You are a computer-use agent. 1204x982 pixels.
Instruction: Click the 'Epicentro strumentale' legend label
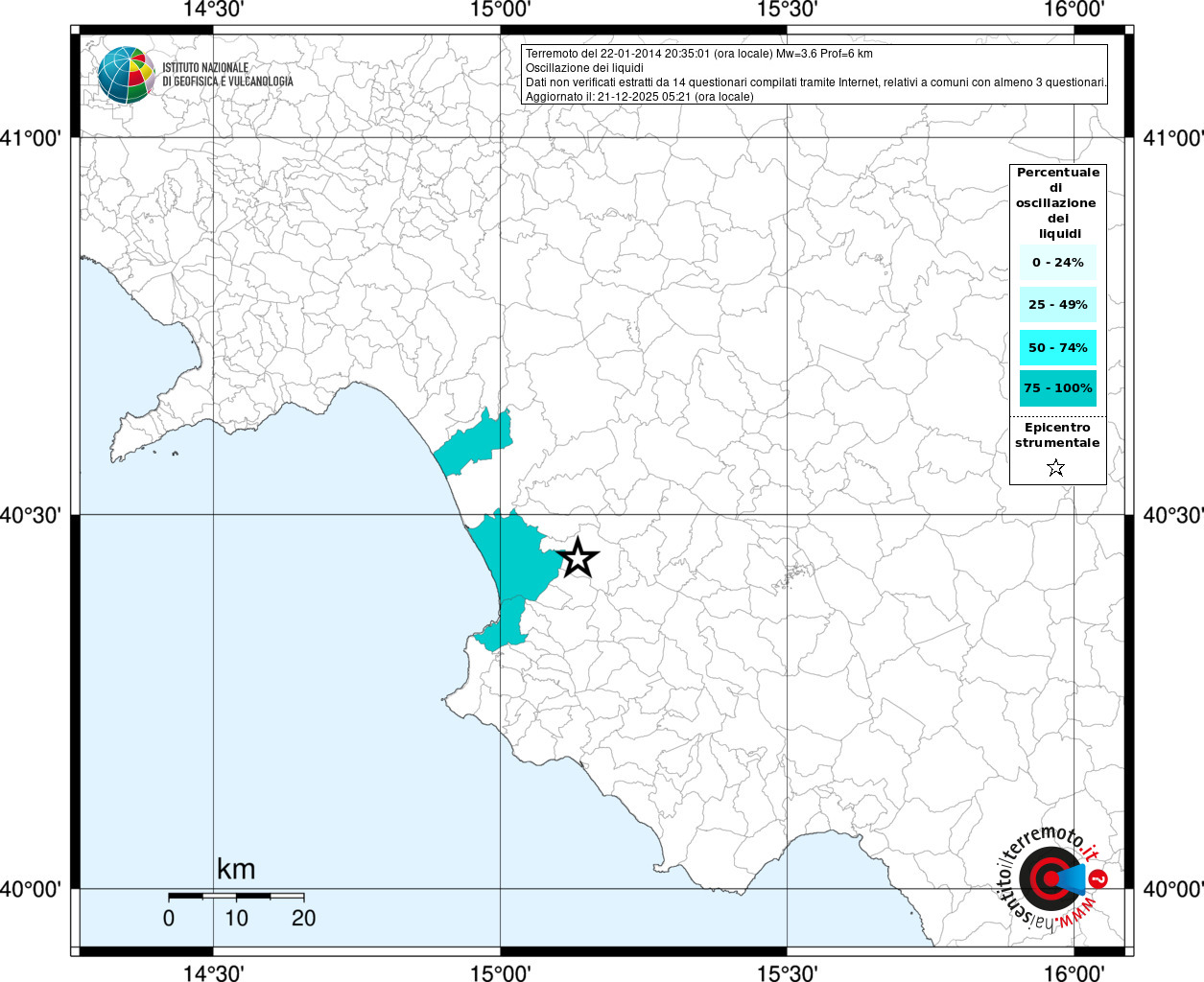pyautogui.click(x=1057, y=435)
